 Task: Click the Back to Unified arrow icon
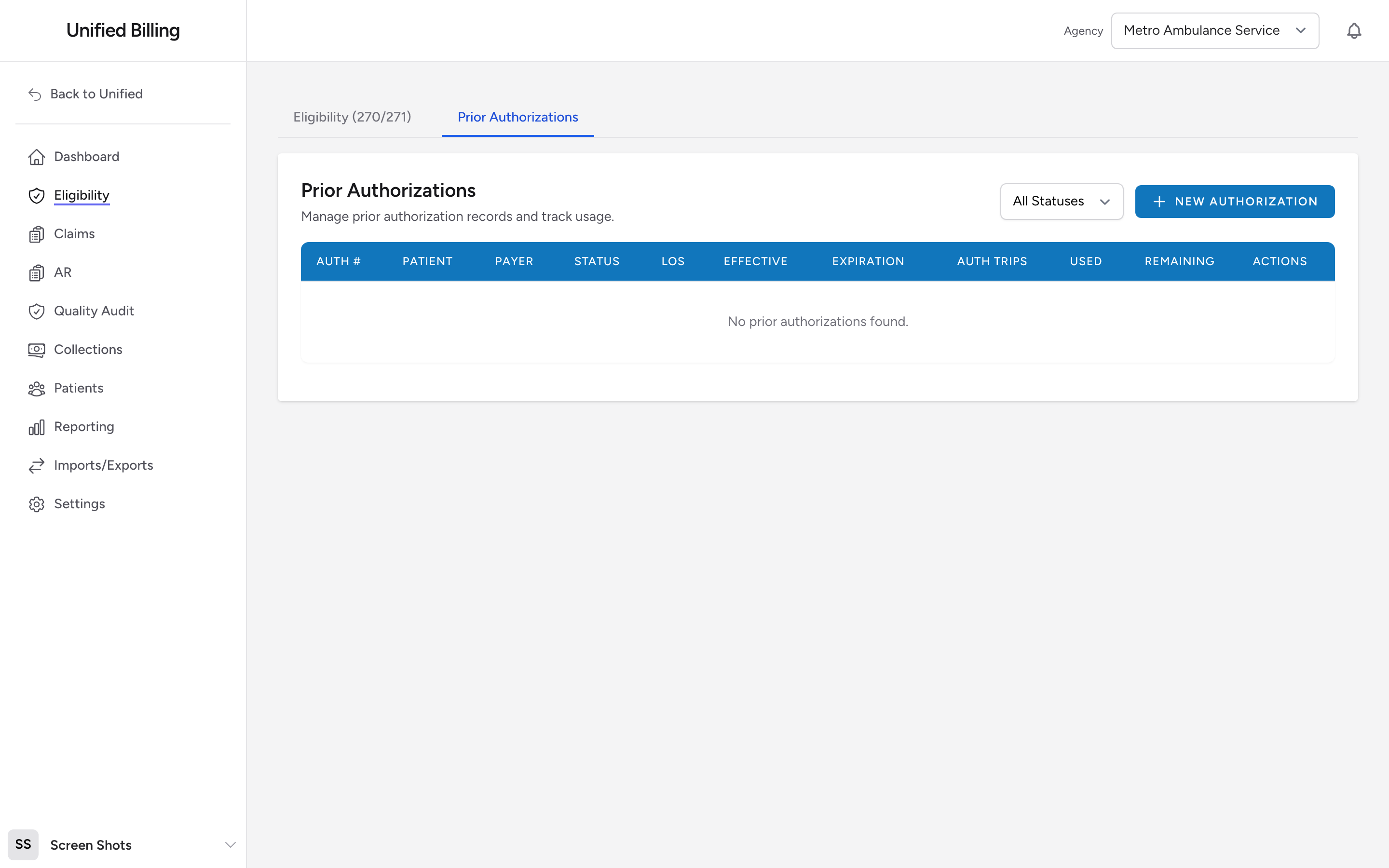35,94
